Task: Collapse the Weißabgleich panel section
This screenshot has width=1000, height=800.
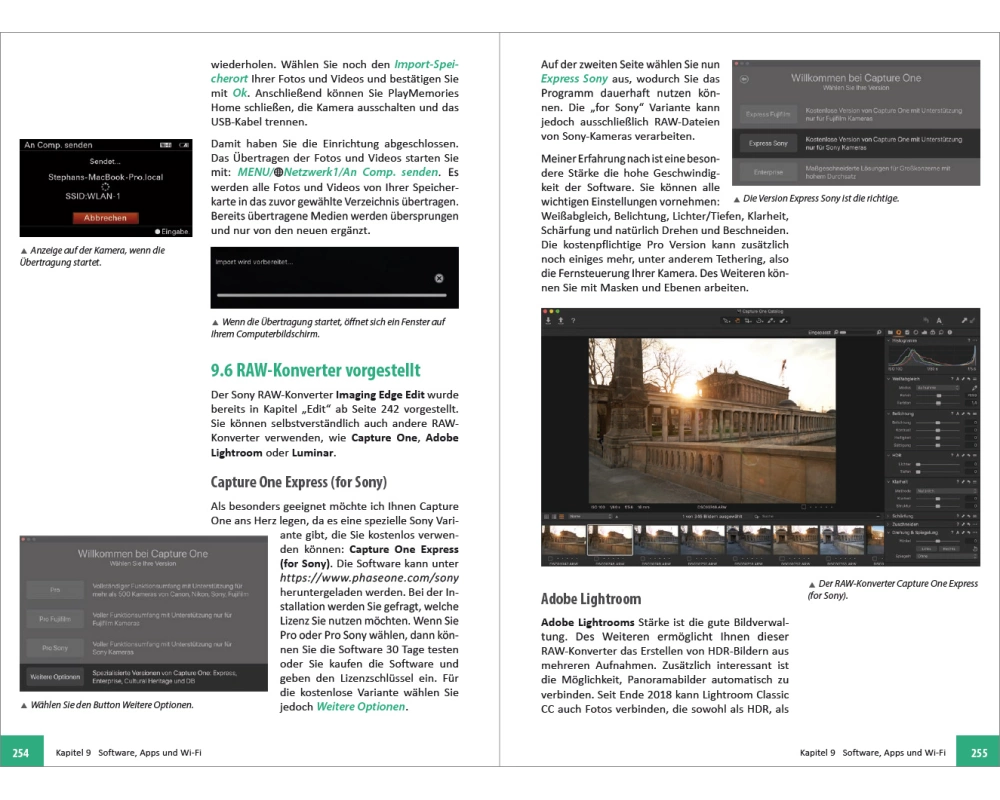Action: click(891, 379)
